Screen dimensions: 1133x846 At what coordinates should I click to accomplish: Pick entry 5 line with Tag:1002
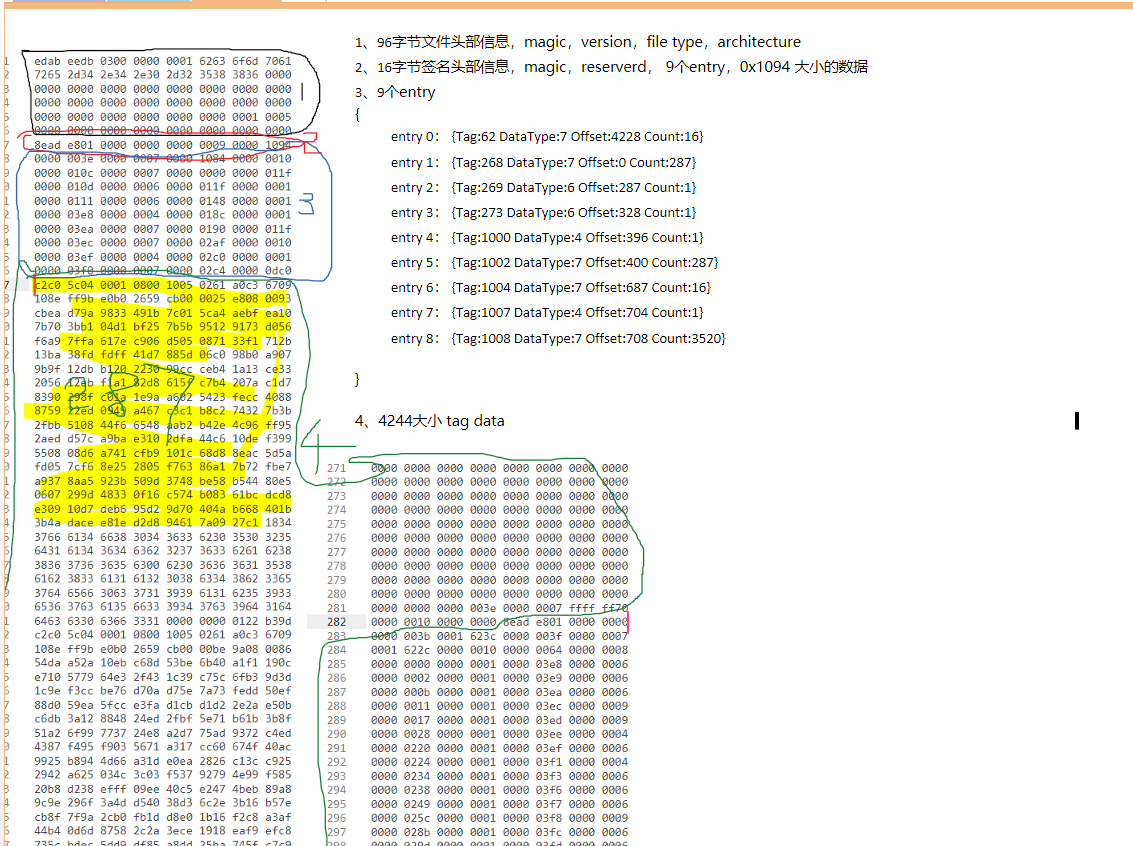[x=554, y=263]
